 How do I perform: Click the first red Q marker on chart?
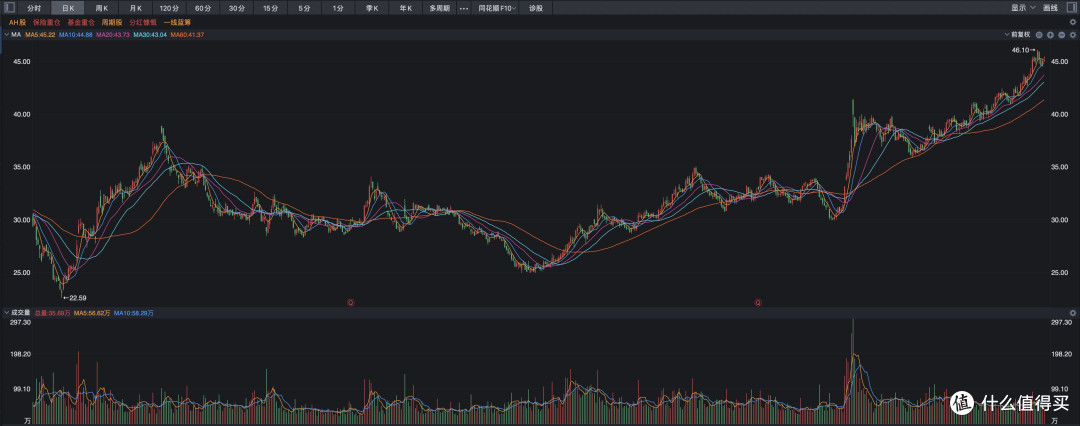click(351, 302)
